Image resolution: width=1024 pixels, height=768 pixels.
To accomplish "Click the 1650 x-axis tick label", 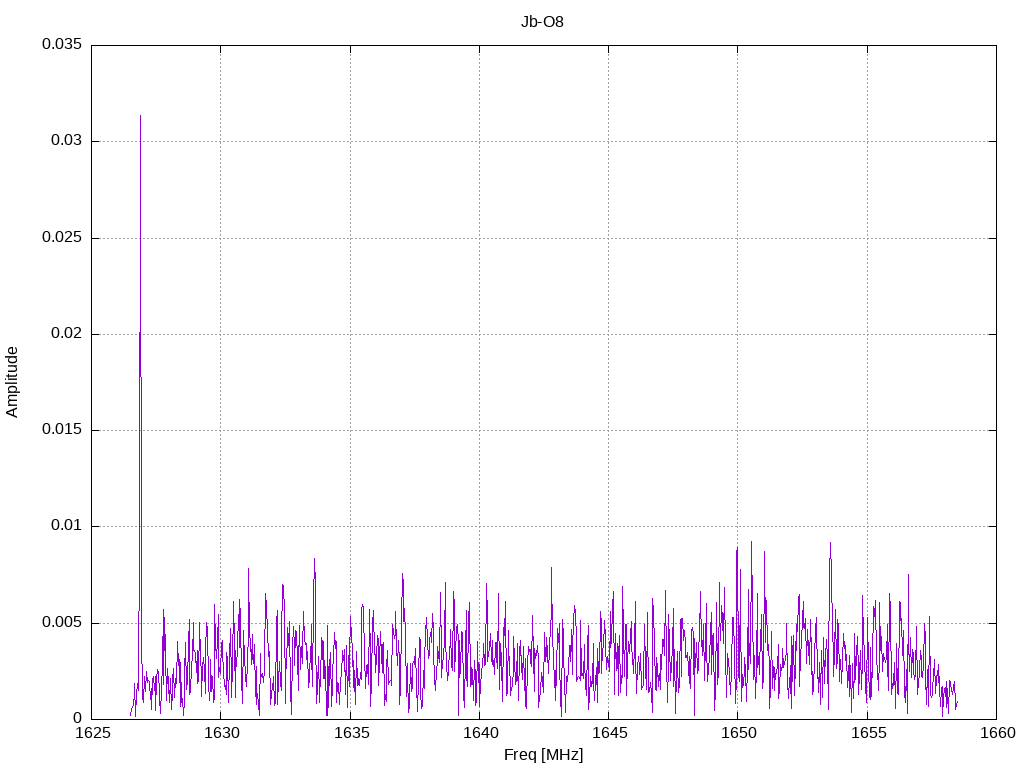I will point(738,734).
